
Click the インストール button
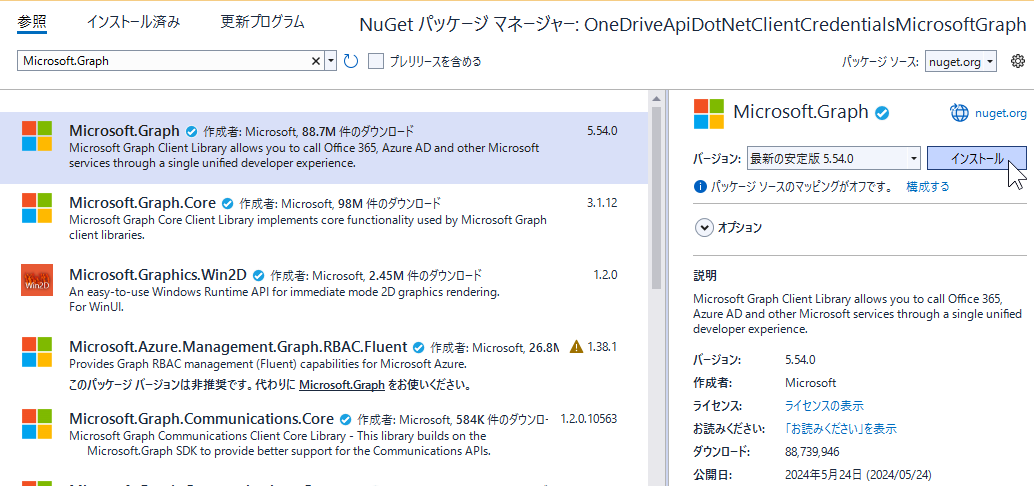pyautogui.click(x=977, y=159)
